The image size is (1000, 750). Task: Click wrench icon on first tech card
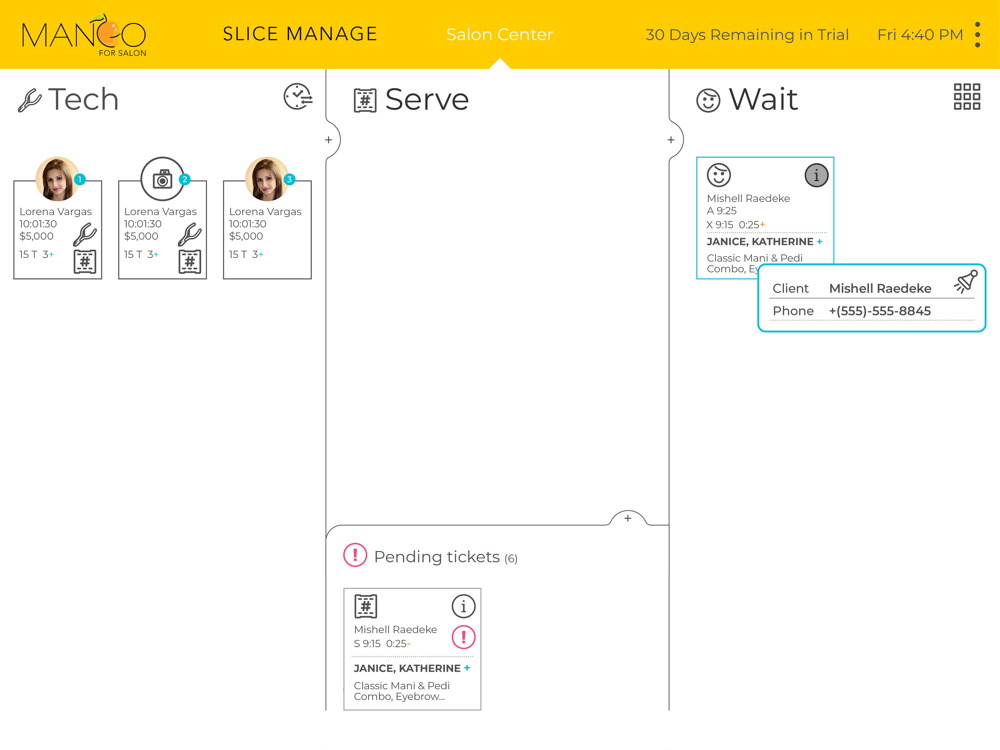(x=85, y=234)
